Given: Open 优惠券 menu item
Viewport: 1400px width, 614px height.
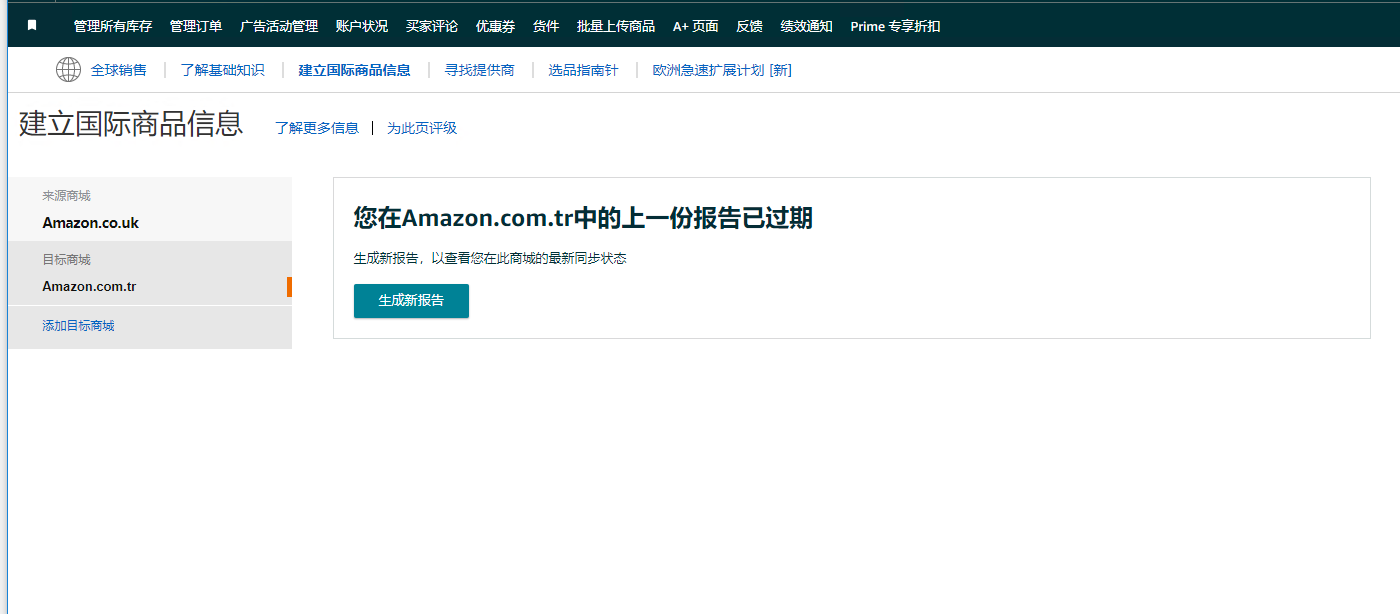Looking at the screenshot, I should 496,26.
